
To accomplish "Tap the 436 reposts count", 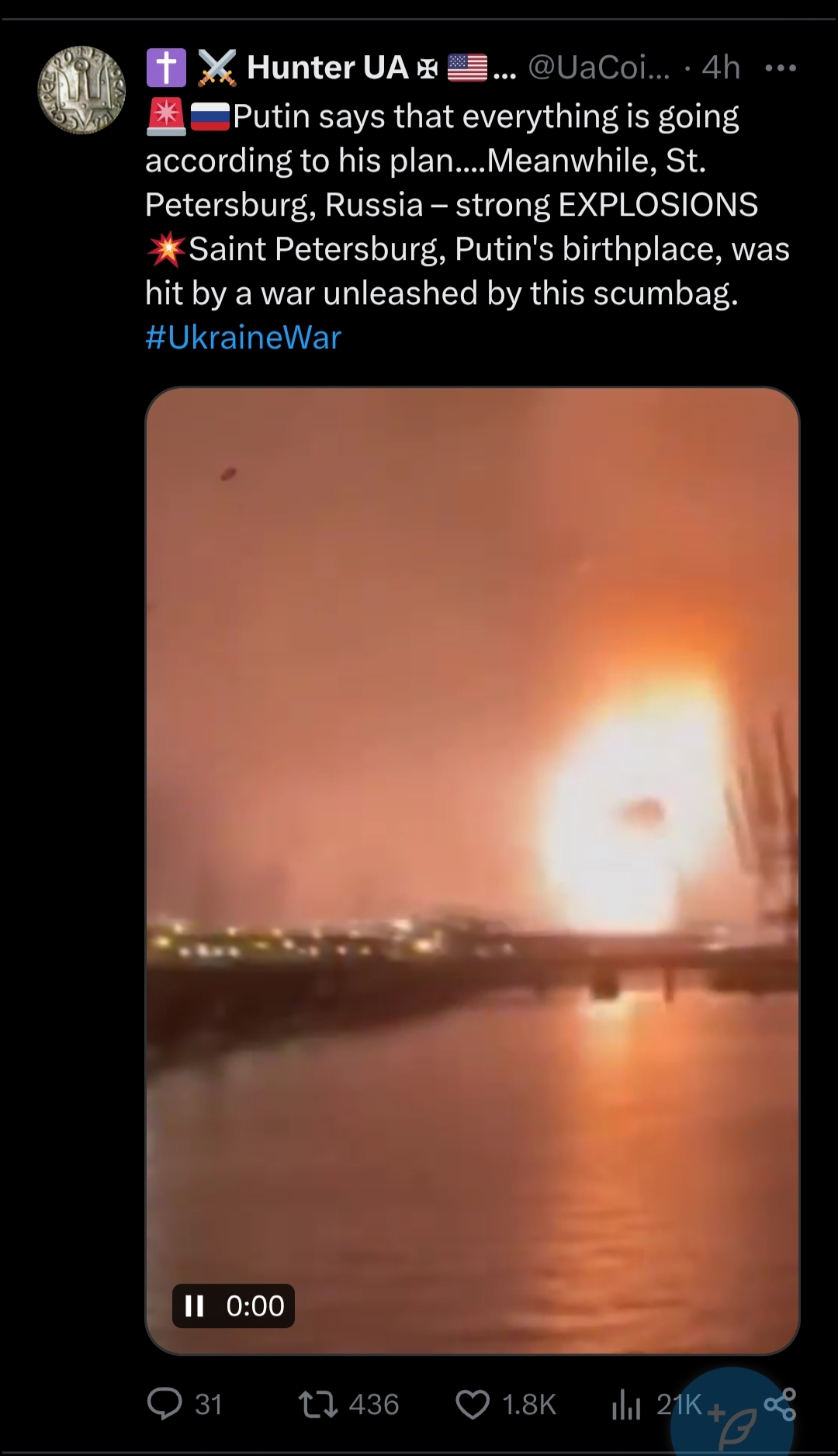I will click(374, 1405).
